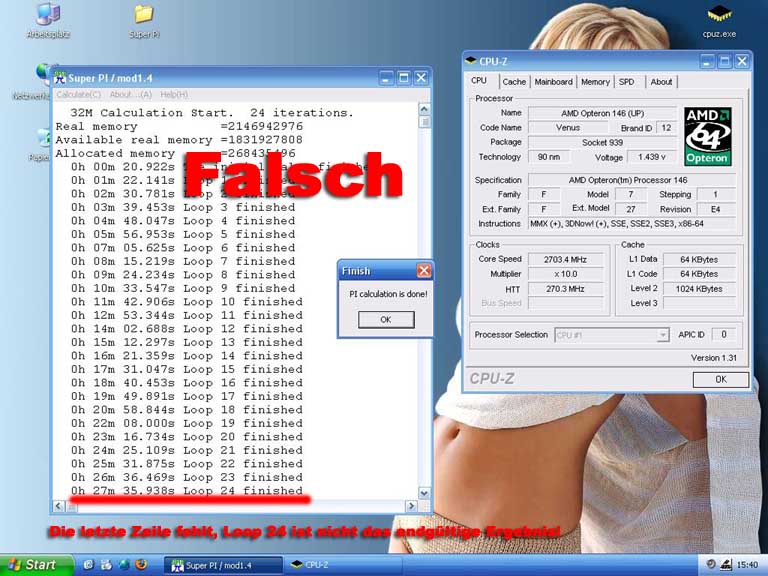The height and width of the screenshot is (576, 768).
Task: Click the Voltage value 1.439 v
Action: click(651, 157)
